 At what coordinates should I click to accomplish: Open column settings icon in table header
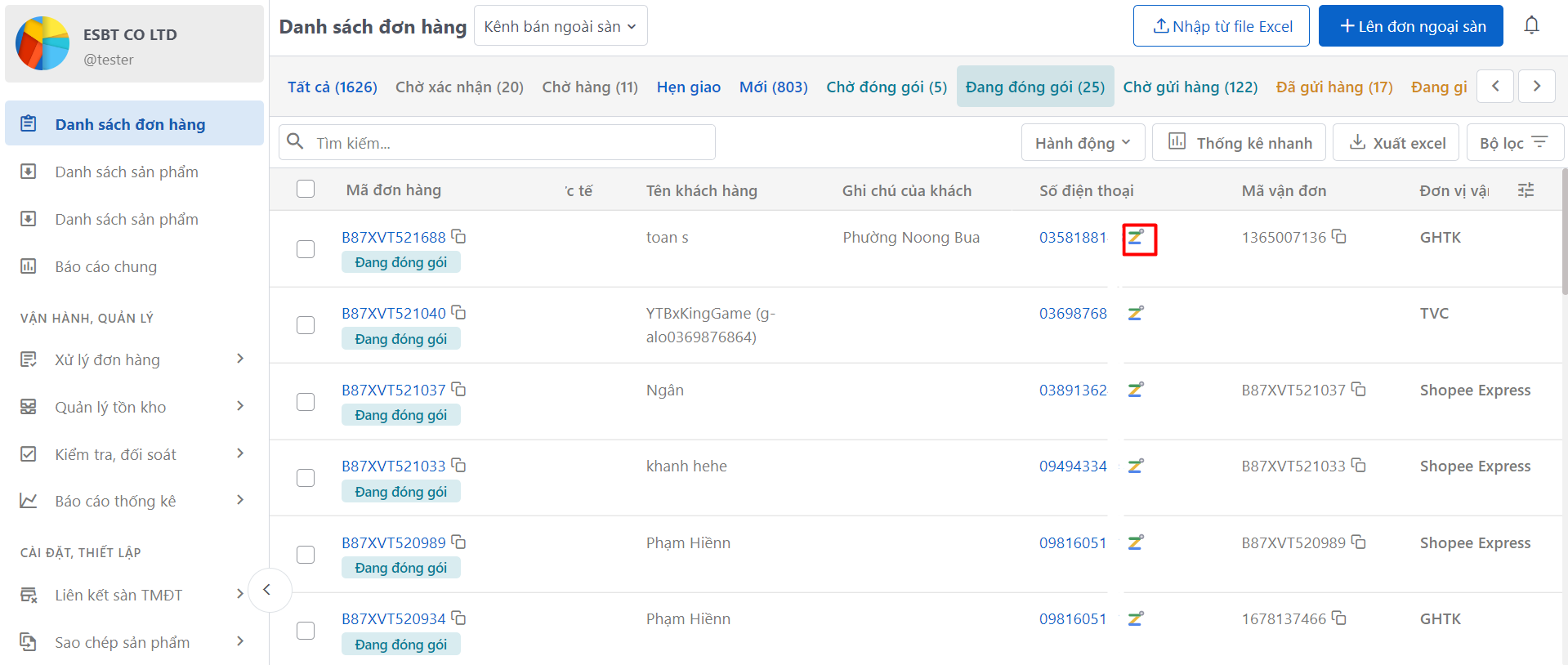coord(1526,190)
